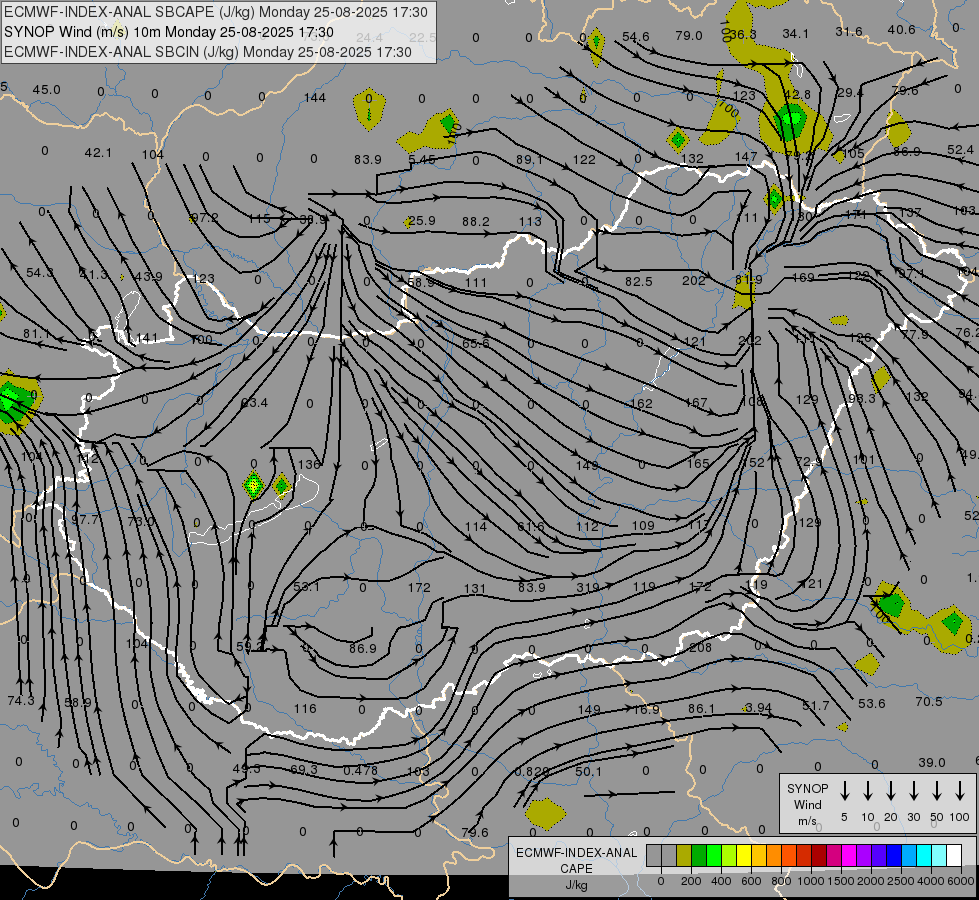
Task: Click the map value 39.0
Action: [x=932, y=763]
